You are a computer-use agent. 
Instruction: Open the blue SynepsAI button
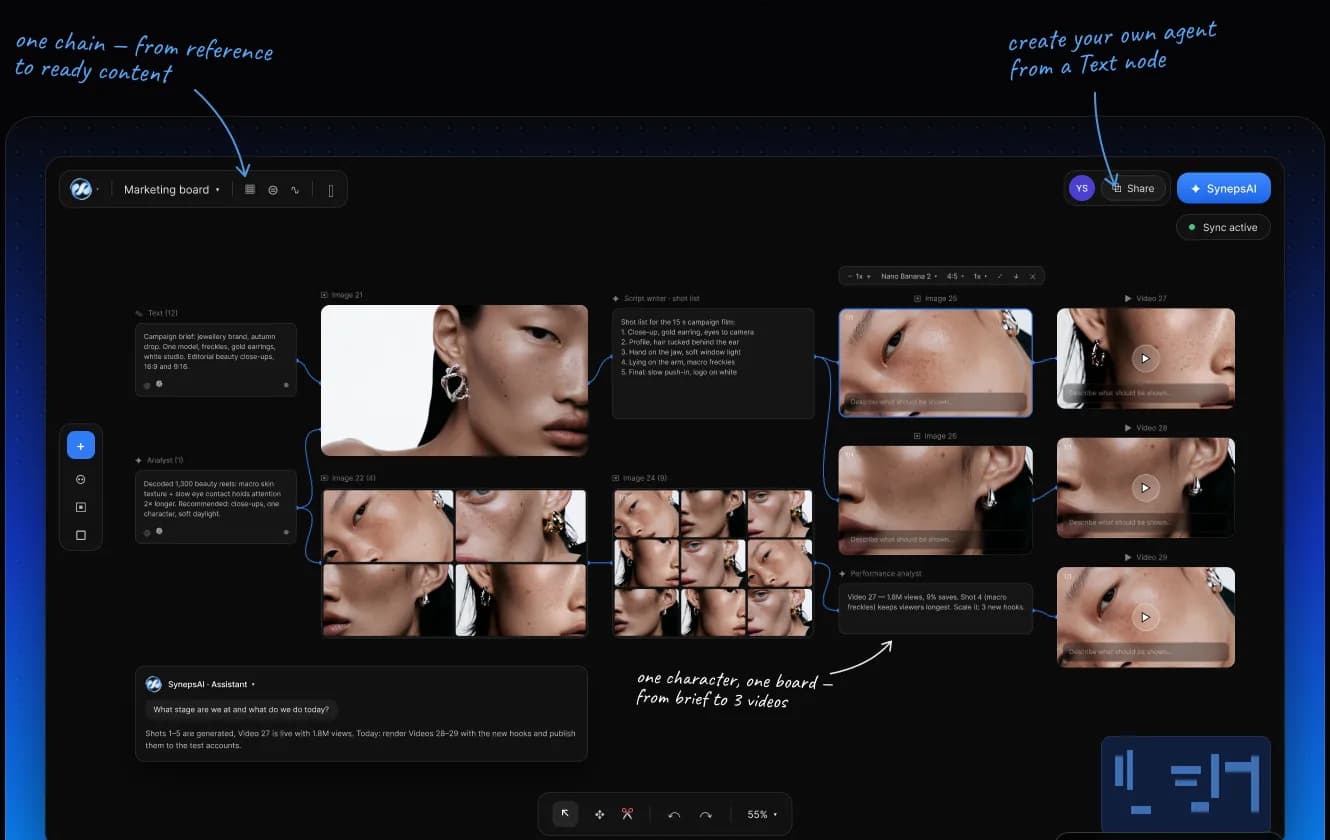point(1223,188)
